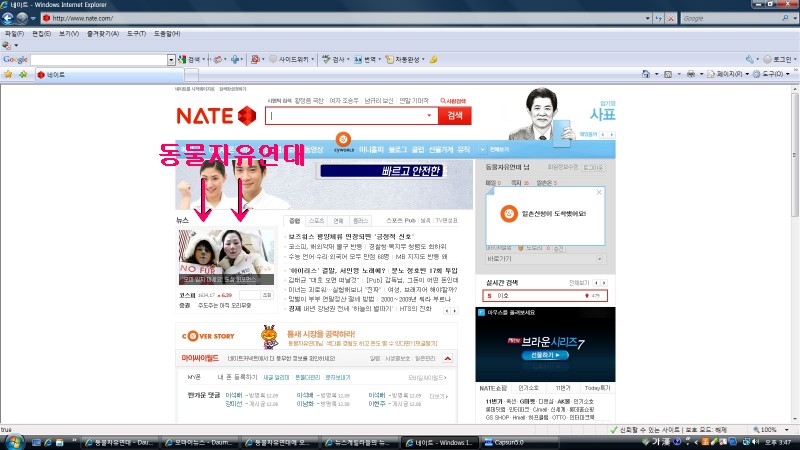Open the NATE search box suggestions dropdown
This screenshot has width=800, height=450.
pos(429,116)
